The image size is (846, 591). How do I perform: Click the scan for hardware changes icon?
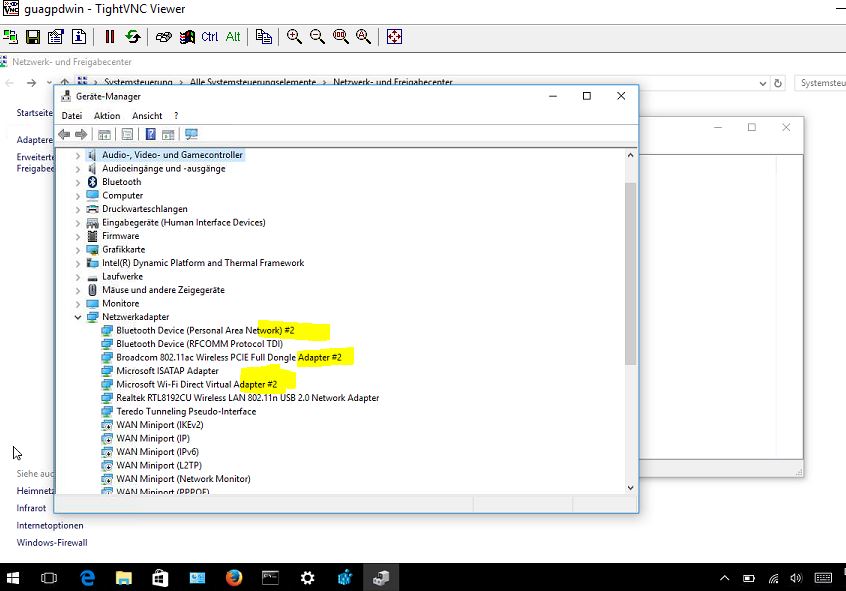click(x=191, y=134)
